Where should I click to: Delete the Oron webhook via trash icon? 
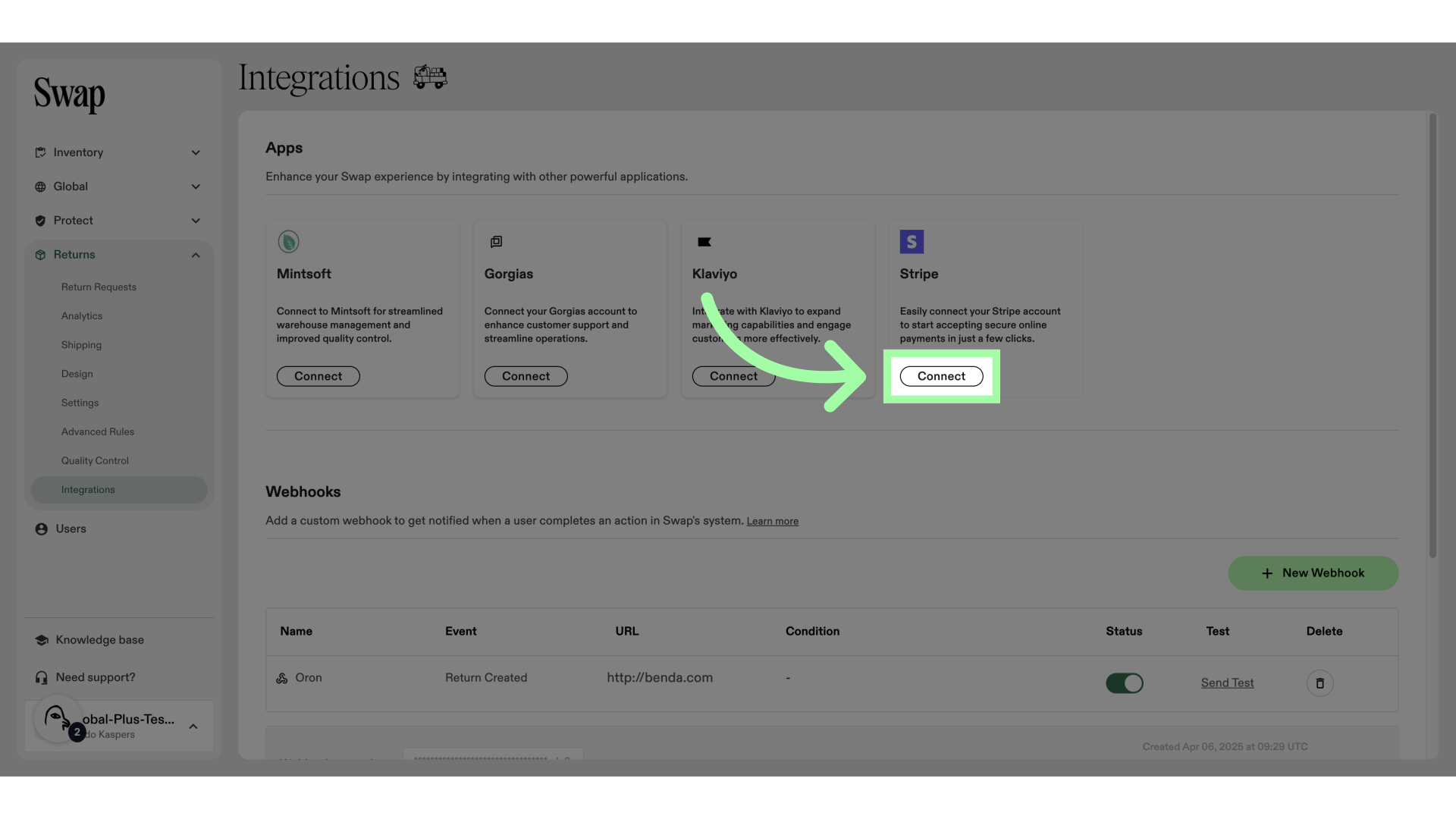click(x=1319, y=683)
